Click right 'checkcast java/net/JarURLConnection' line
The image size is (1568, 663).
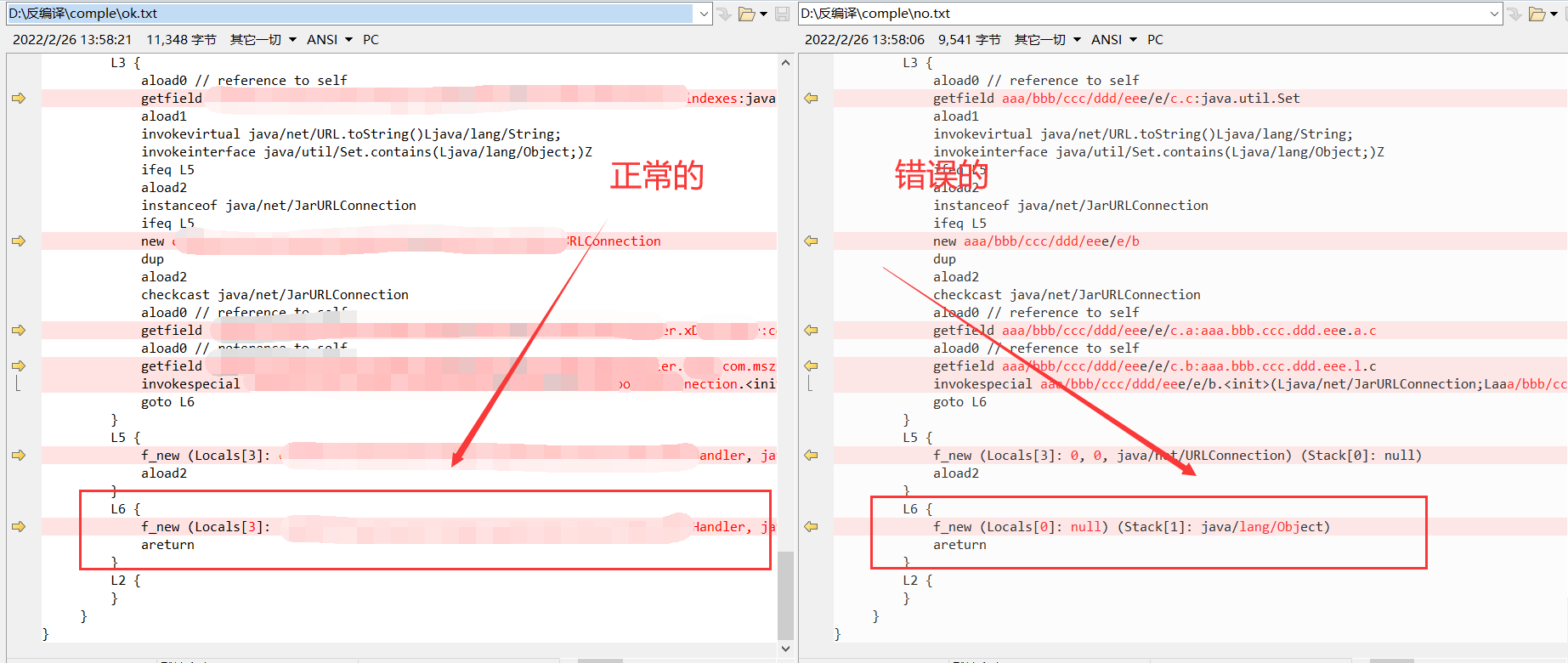pos(1067,295)
